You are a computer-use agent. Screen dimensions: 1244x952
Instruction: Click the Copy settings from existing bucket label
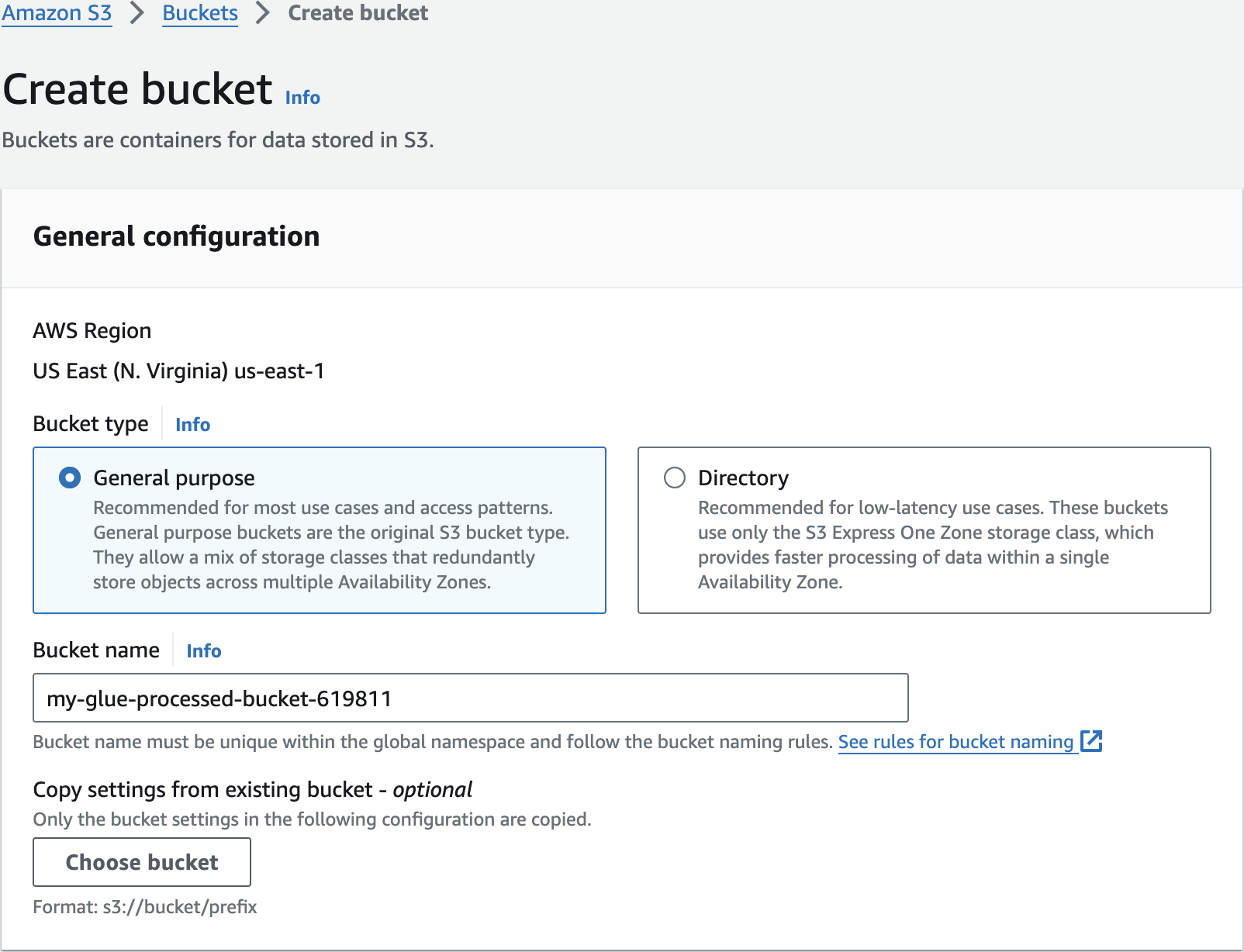click(253, 790)
